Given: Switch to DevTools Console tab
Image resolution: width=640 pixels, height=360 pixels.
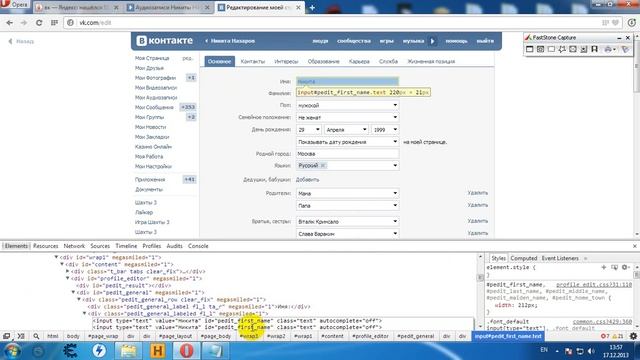Looking at the screenshot, I should [x=198, y=246].
